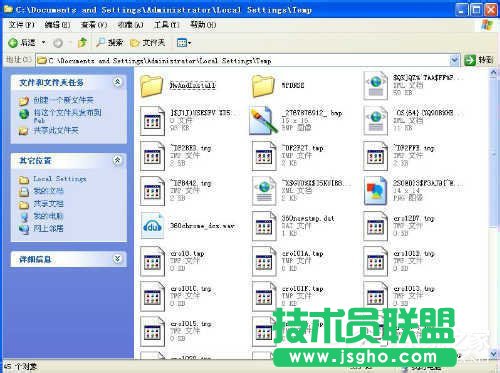
Task: Go up one folder level
Action: tap(82, 42)
